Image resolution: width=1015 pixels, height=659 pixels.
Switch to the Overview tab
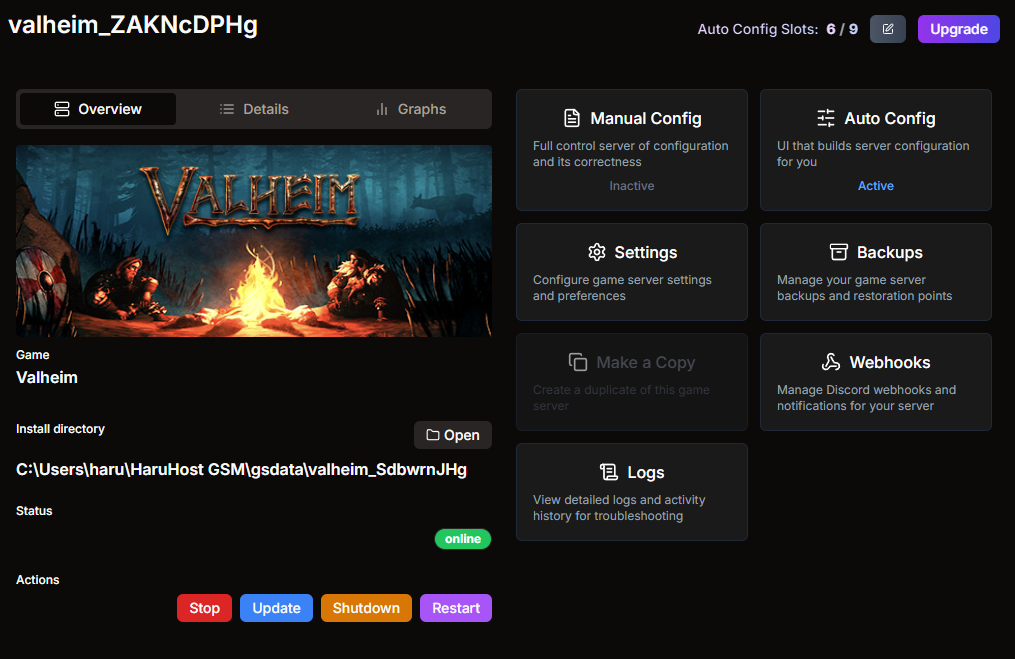[x=98, y=109]
